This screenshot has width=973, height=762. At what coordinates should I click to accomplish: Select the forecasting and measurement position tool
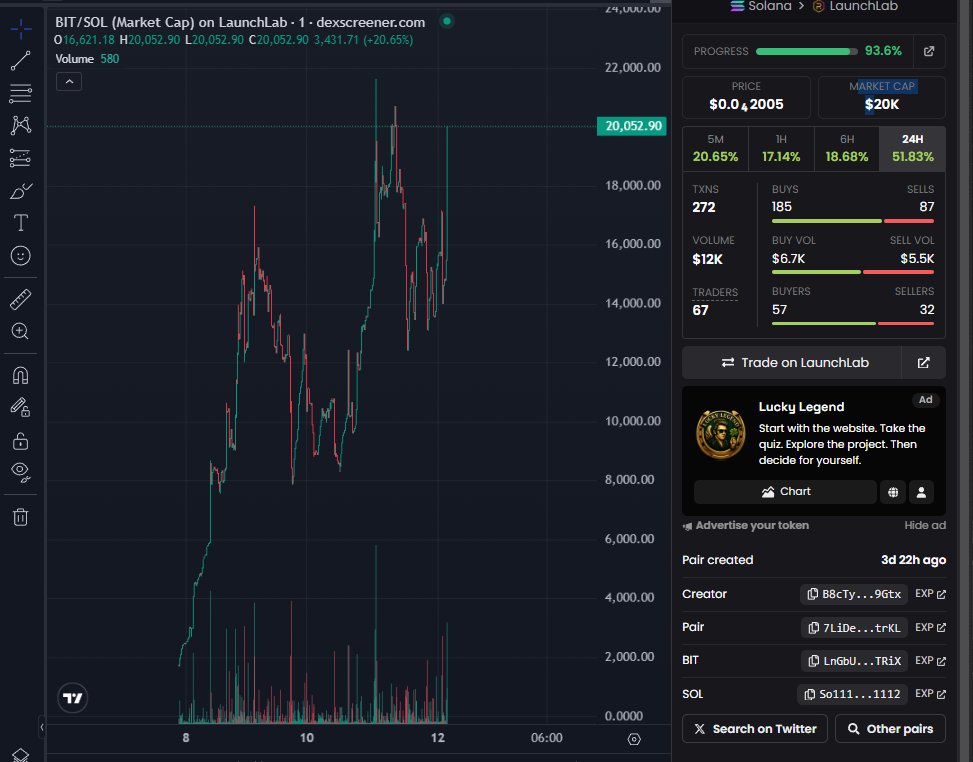point(20,158)
